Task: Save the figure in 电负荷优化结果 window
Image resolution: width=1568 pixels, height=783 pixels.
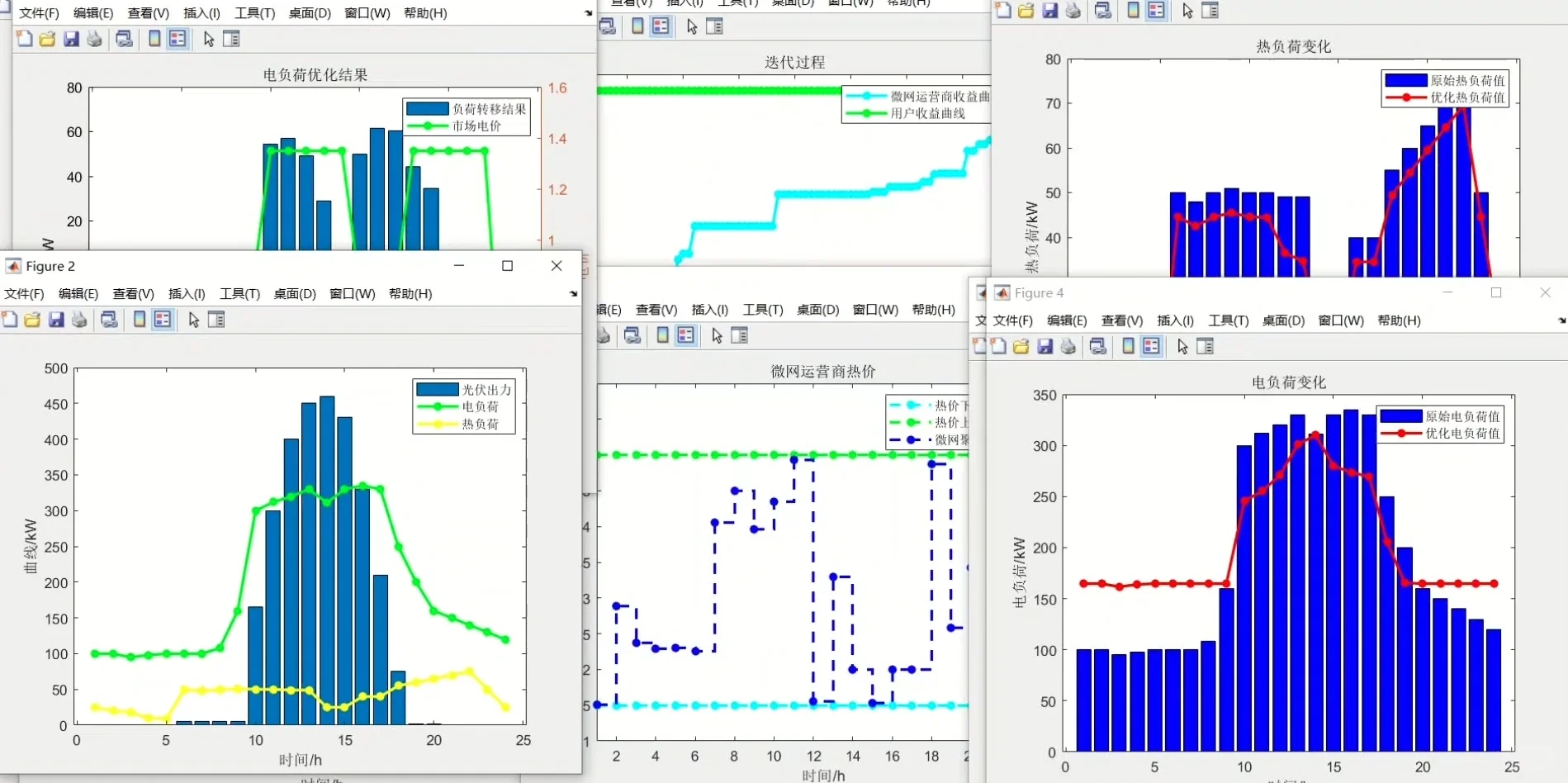Action: pyautogui.click(x=71, y=39)
